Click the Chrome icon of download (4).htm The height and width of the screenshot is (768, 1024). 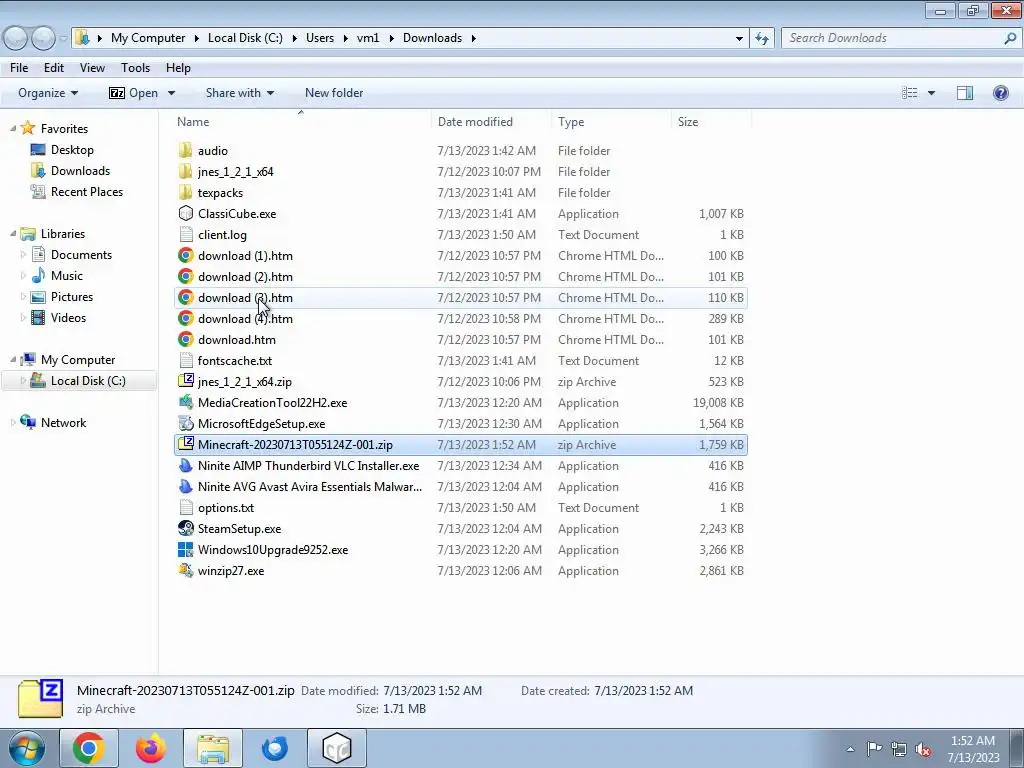click(x=185, y=319)
